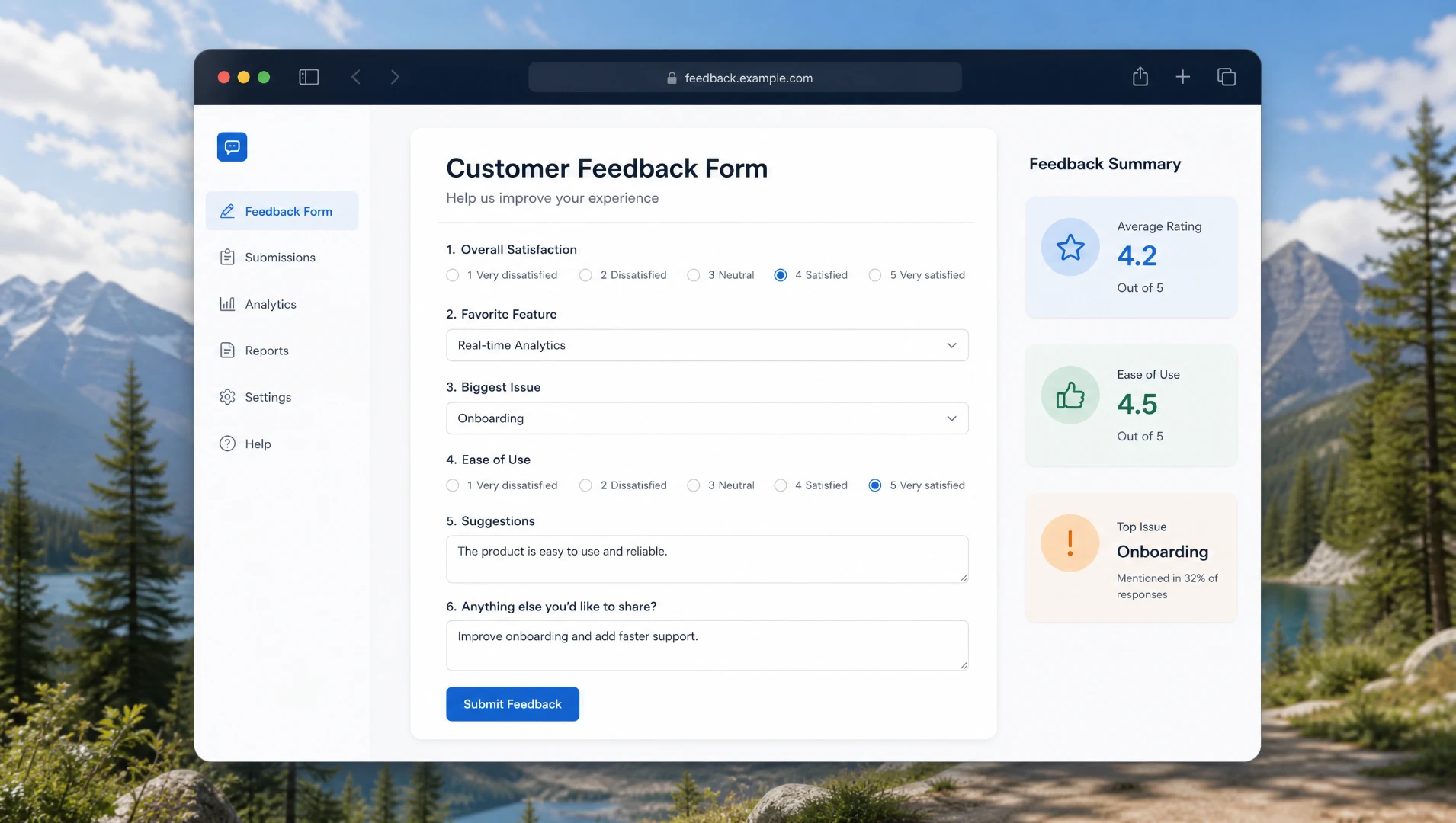Click the yellow minimize window button
This screenshot has height=823, width=1456.
pyautogui.click(x=244, y=77)
